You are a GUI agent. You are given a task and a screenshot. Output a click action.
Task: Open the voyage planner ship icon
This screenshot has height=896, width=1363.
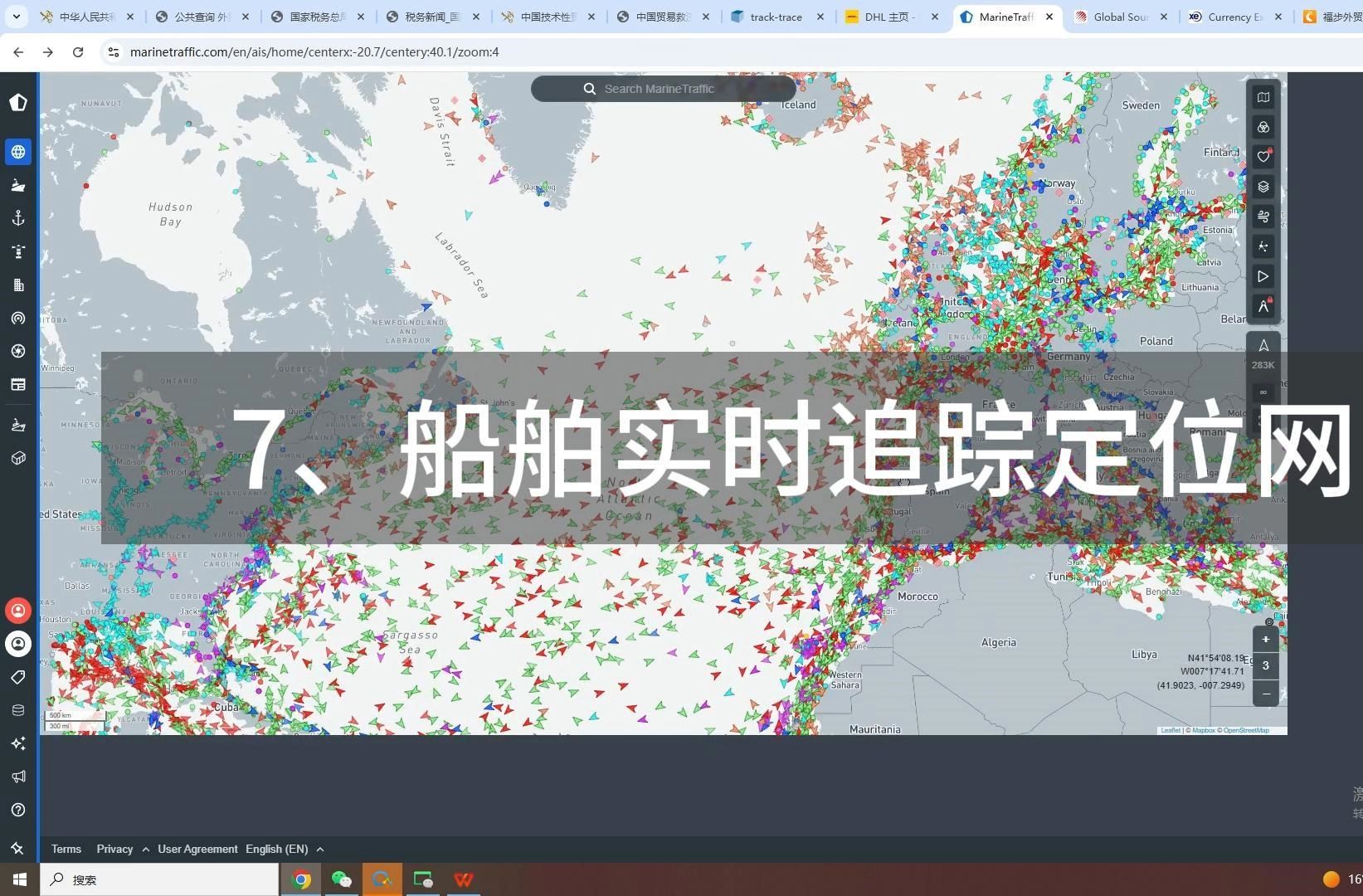(18, 425)
